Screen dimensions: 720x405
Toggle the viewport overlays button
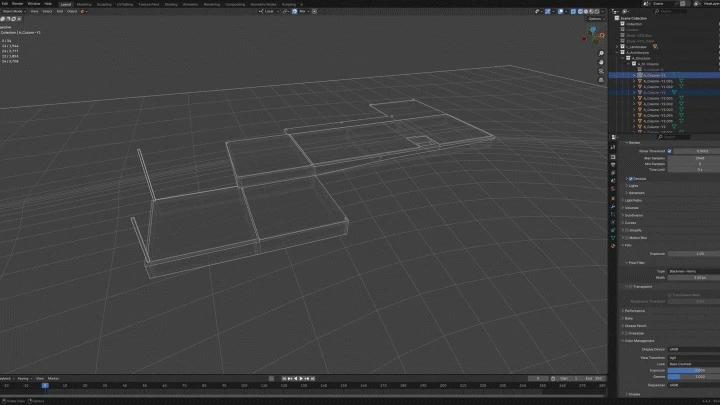click(x=561, y=11)
